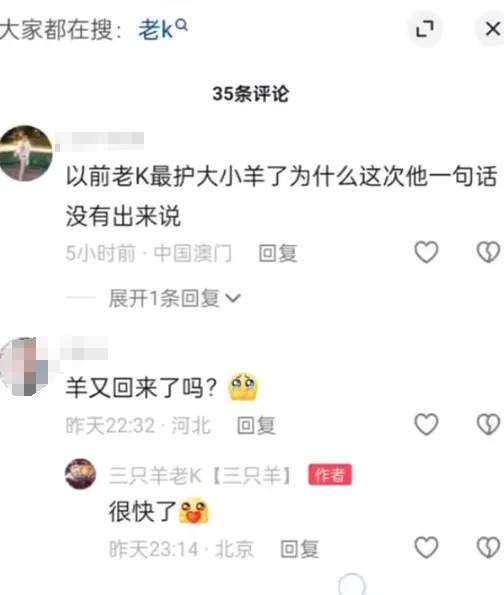The height and width of the screenshot is (595, 504).
Task: Open trending search term 老k
Action: click(156, 30)
